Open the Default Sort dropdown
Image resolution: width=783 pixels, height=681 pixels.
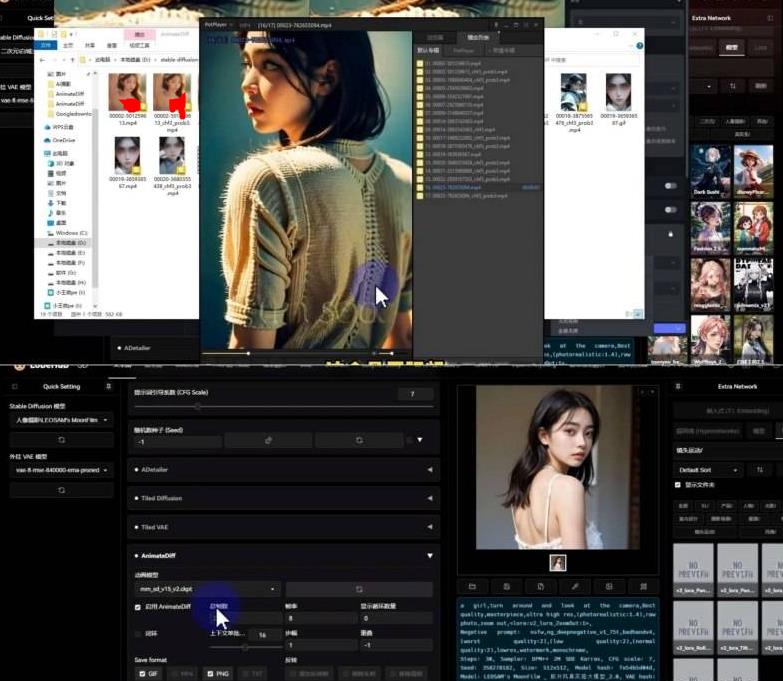(708, 470)
